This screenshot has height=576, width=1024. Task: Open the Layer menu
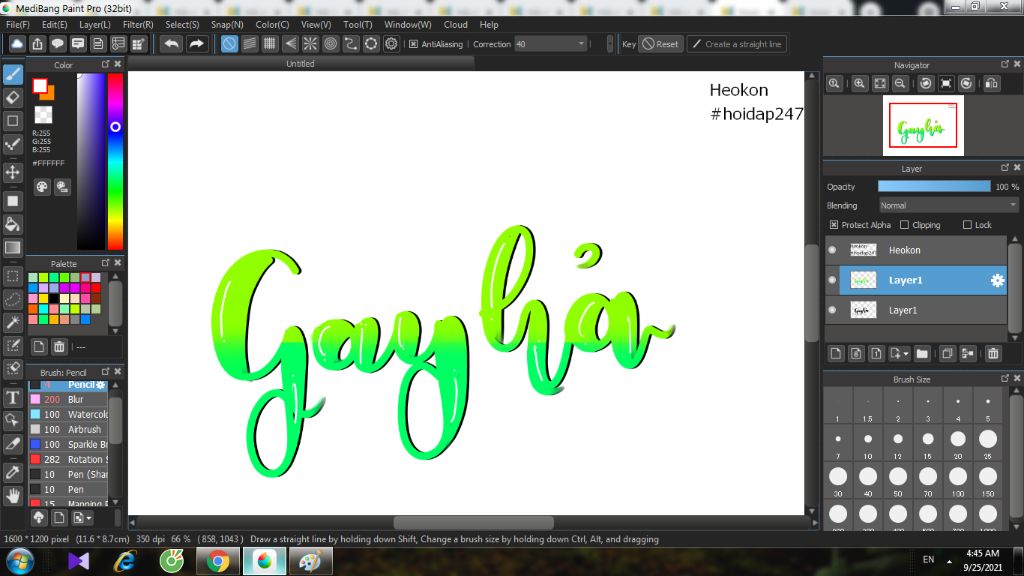(x=95, y=24)
